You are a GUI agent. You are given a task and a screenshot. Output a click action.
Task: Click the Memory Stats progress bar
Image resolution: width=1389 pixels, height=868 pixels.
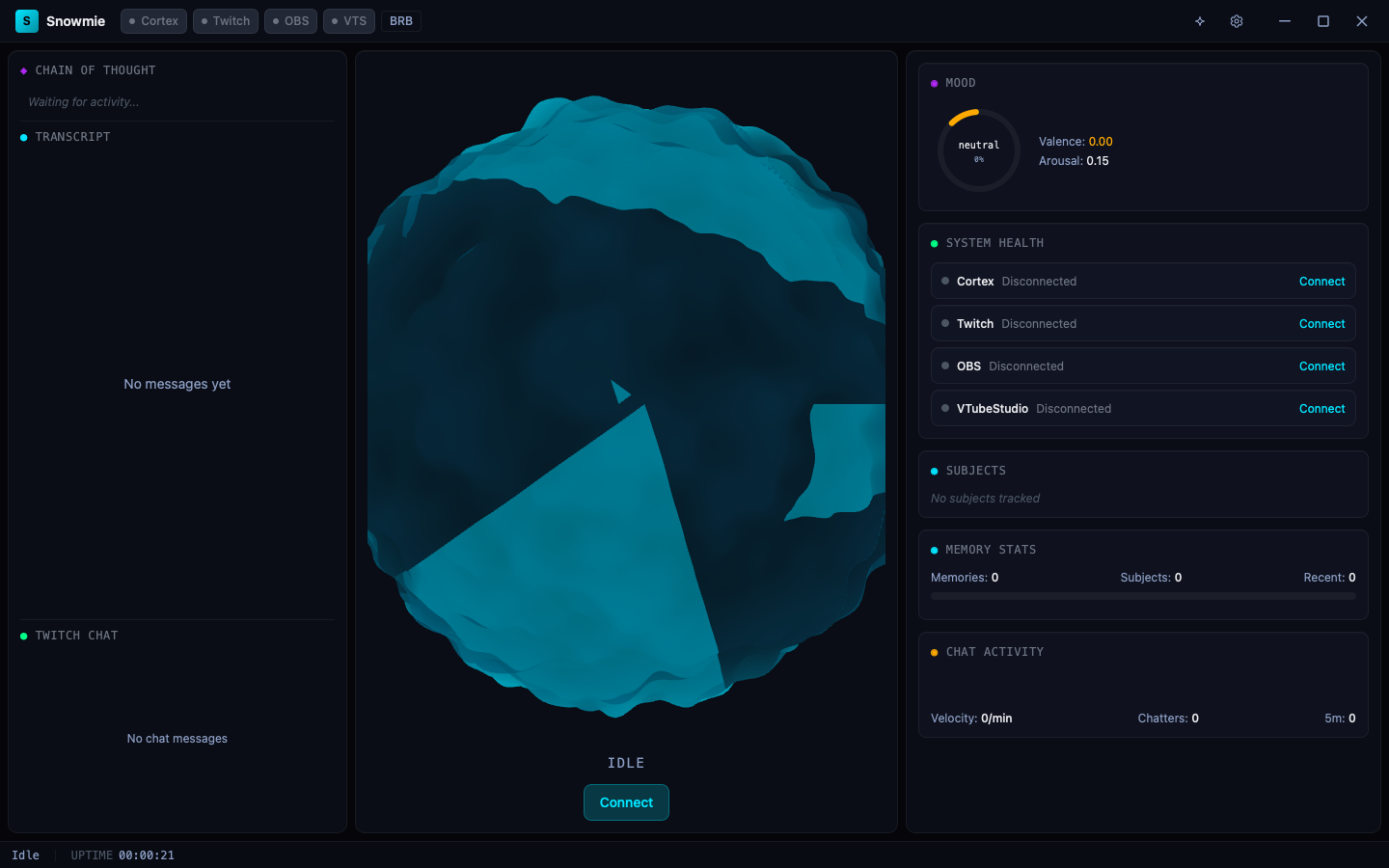[x=1143, y=596]
